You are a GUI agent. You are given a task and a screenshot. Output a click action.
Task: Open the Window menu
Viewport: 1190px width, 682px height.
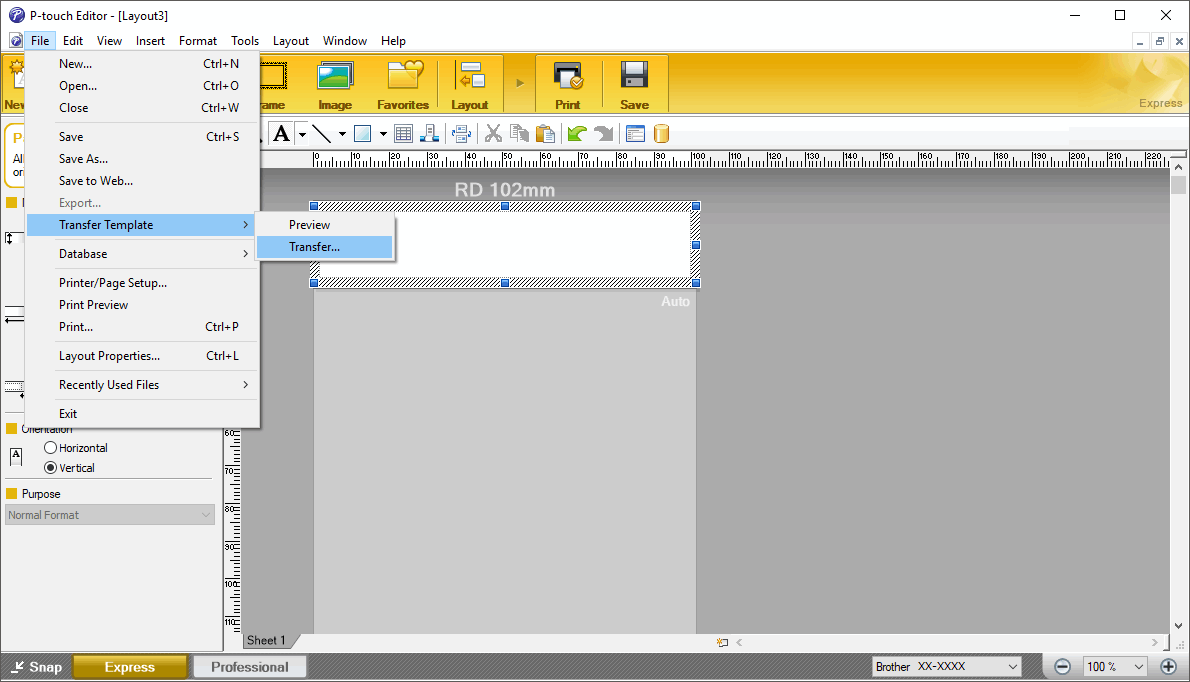[345, 41]
